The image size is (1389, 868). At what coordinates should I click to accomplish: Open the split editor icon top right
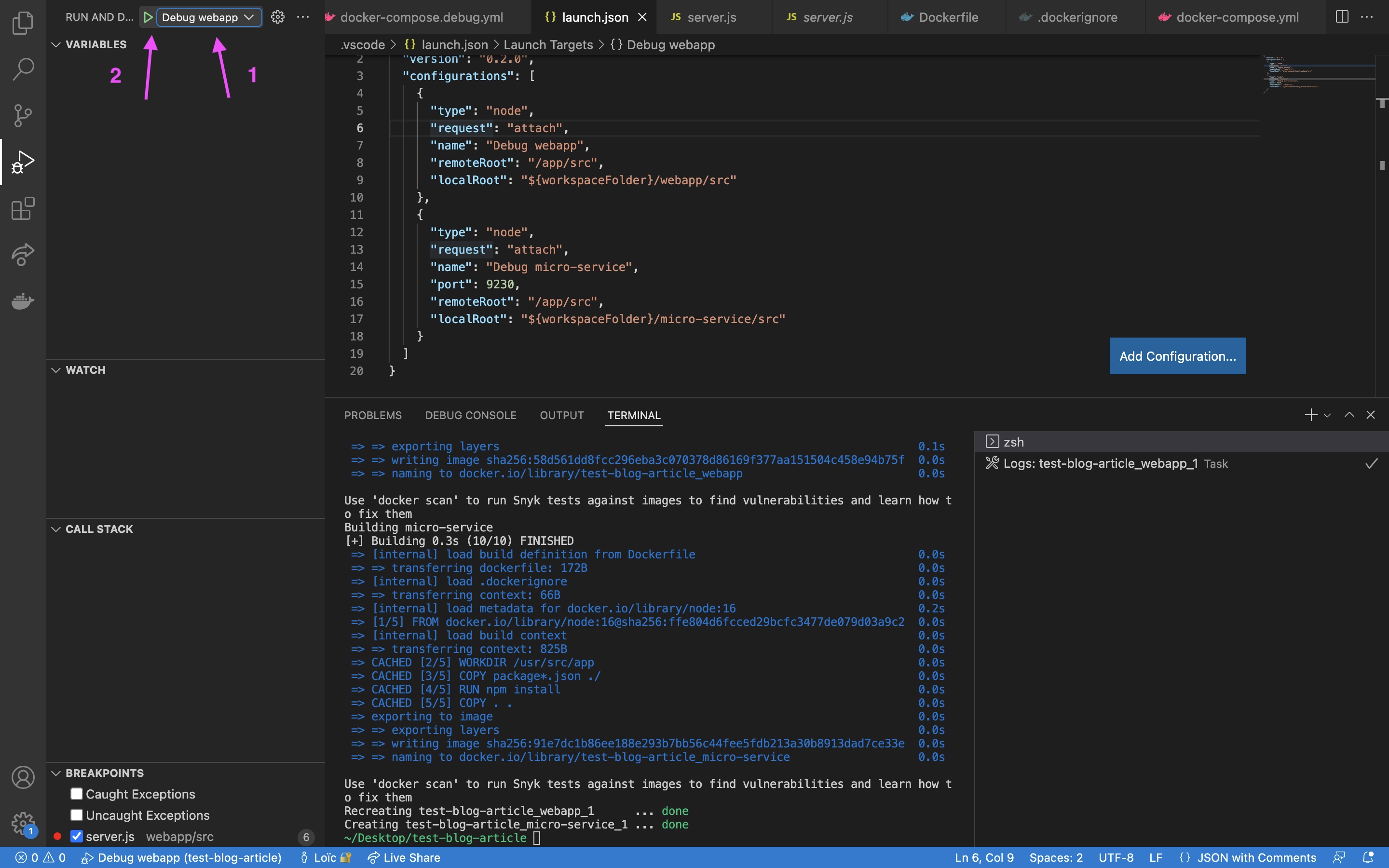tap(1341, 17)
